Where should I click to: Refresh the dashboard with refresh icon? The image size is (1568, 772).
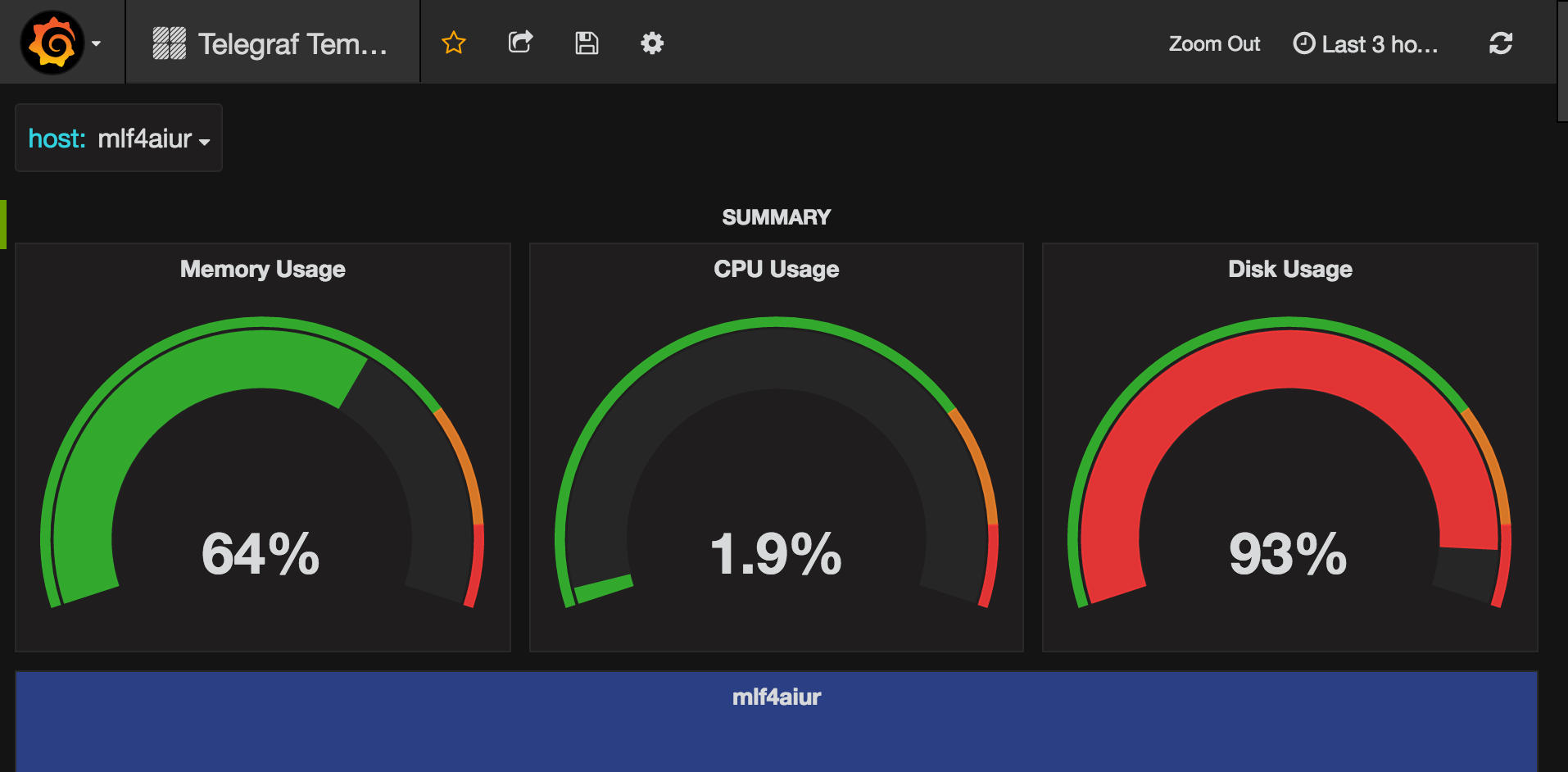pos(1501,43)
